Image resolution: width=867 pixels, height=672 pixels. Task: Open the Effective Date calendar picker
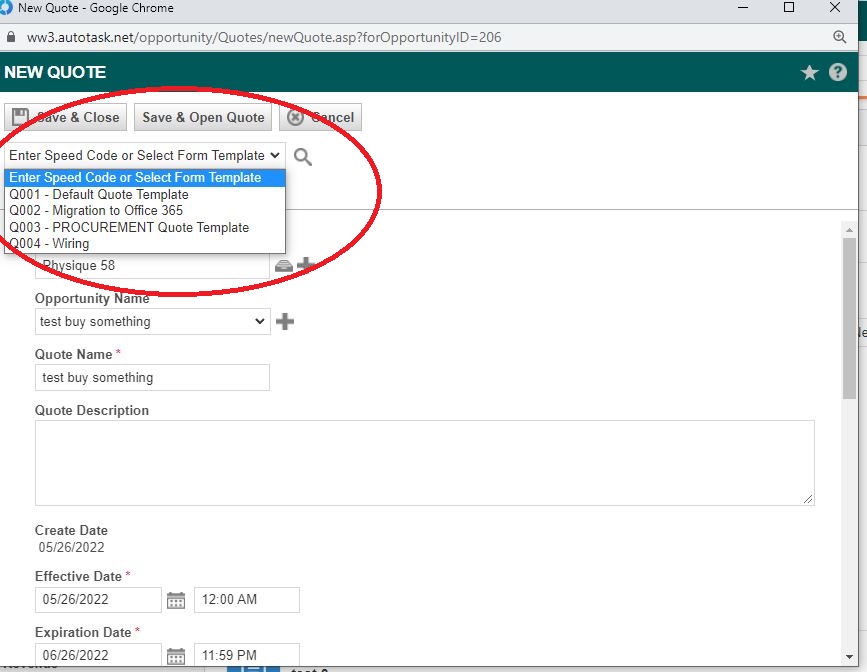click(176, 600)
